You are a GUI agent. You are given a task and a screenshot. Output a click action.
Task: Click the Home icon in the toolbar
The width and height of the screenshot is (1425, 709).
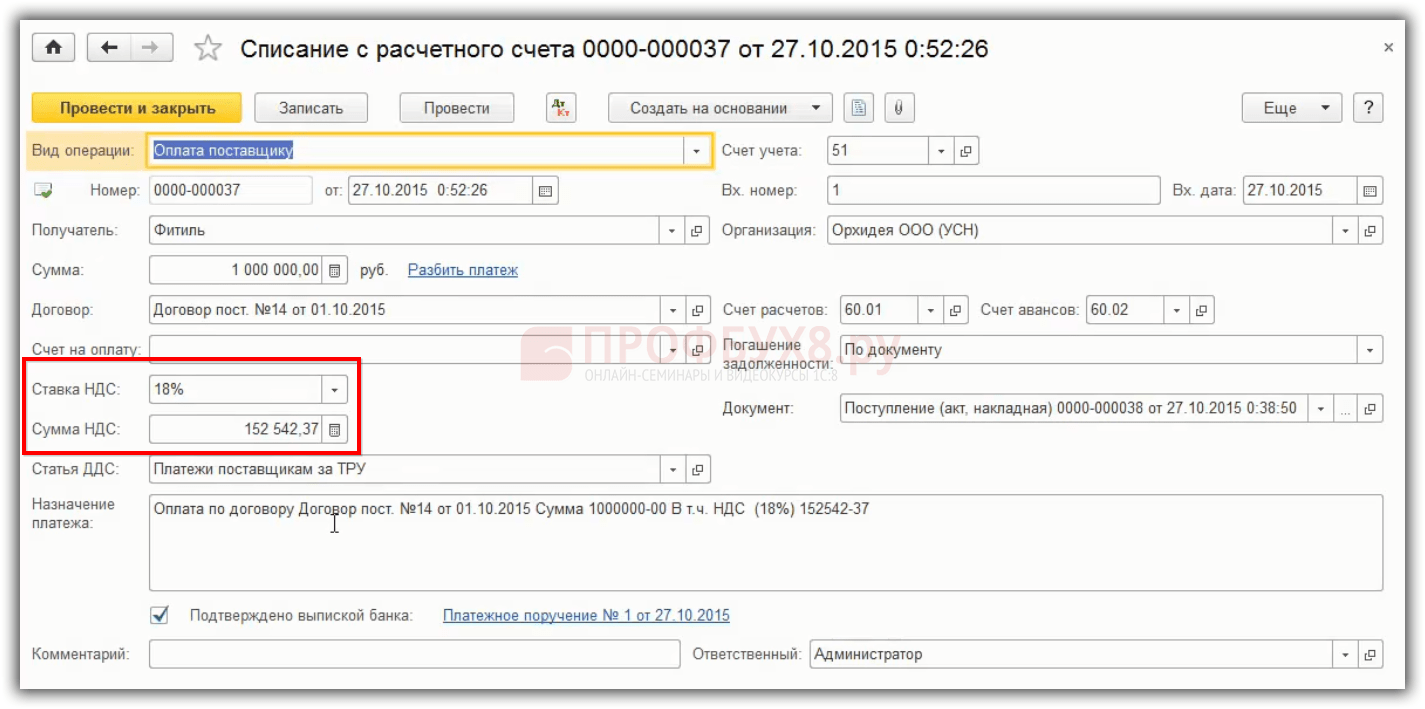(54, 48)
